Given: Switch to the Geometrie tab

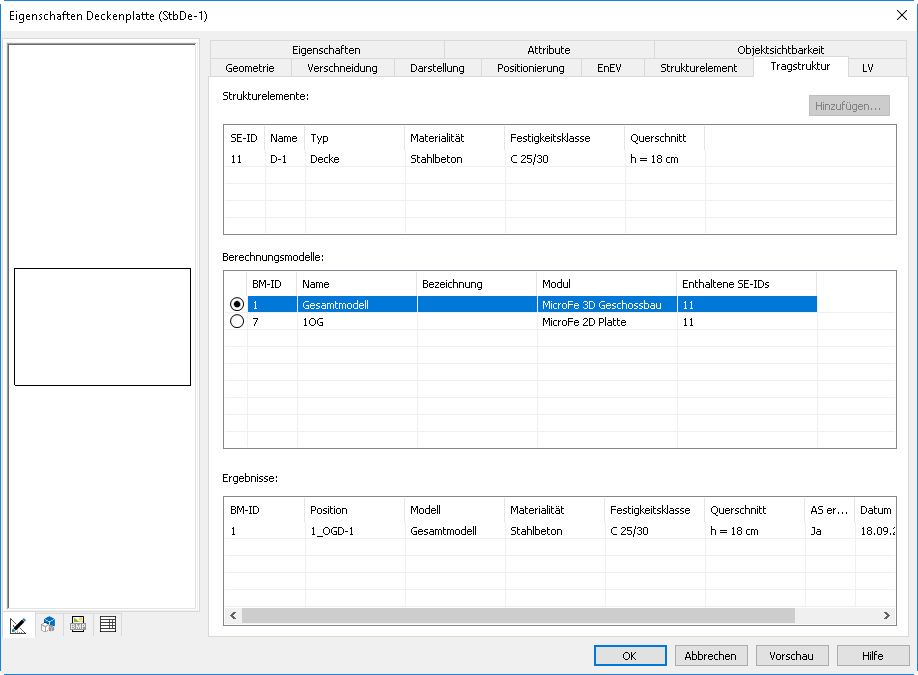Looking at the screenshot, I should coord(250,68).
